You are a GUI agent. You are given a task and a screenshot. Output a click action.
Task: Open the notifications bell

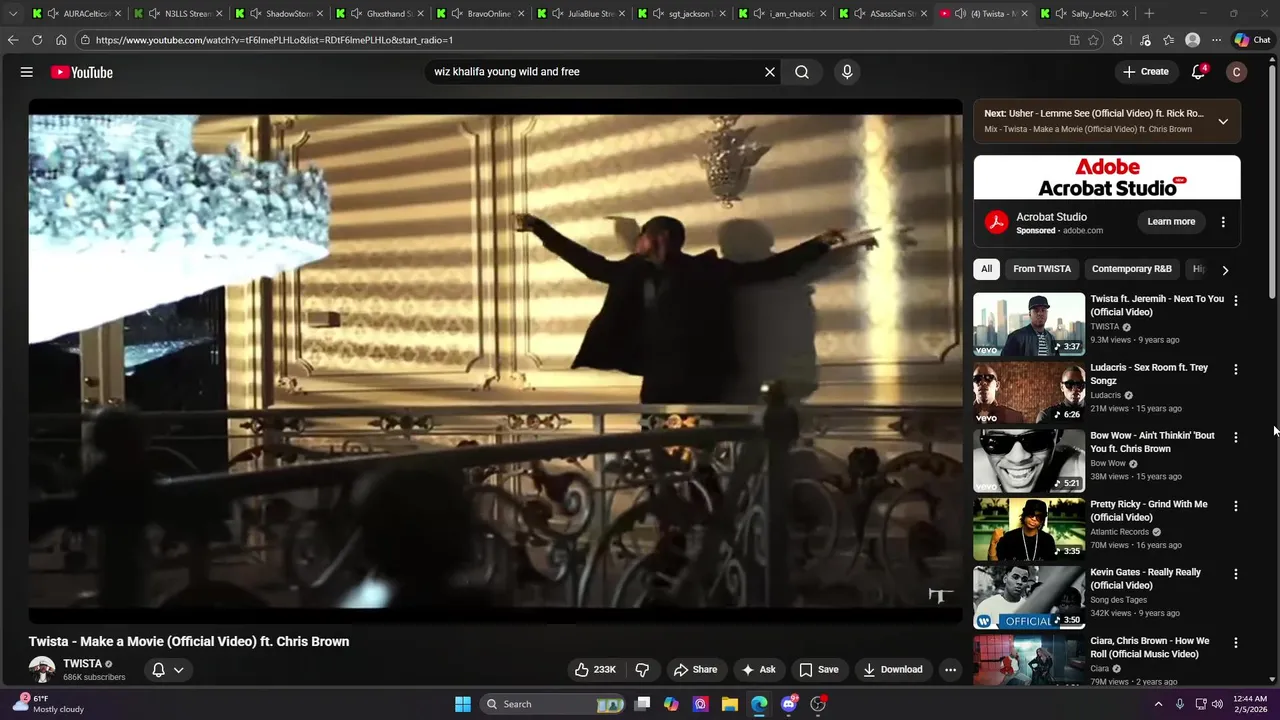pos(1198,72)
